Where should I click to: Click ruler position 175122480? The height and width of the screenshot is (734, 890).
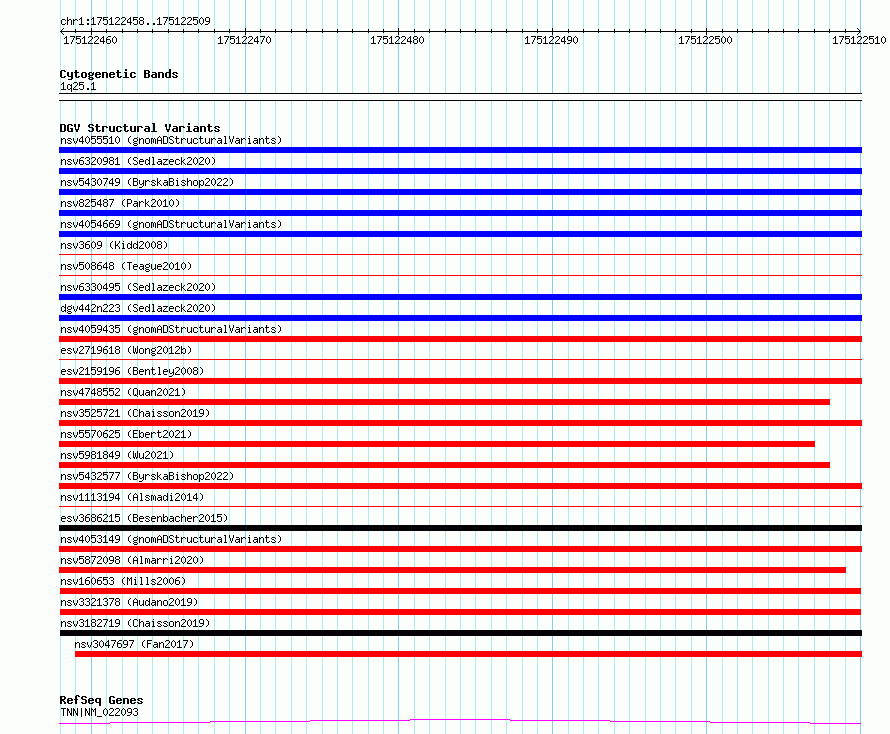tap(397, 40)
